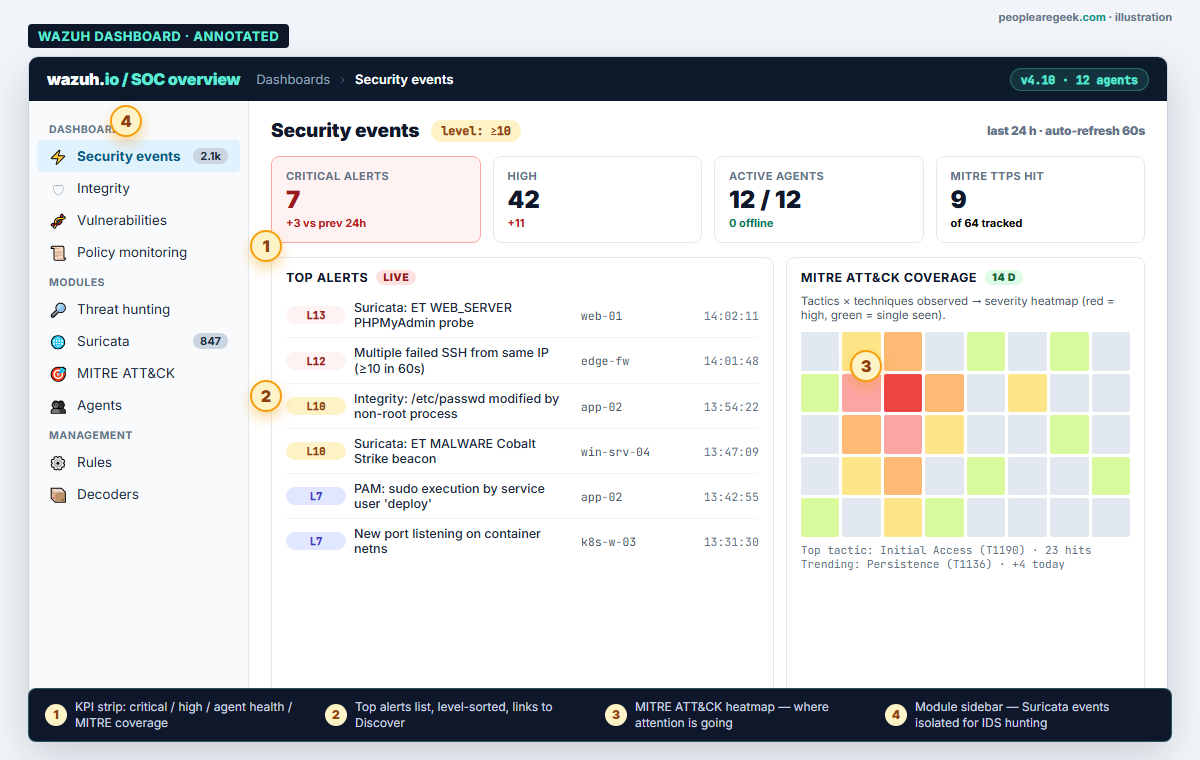Image resolution: width=1200 pixels, height=760 pixels.
Task: Select the Agents people icon
Action: point(58,406)
